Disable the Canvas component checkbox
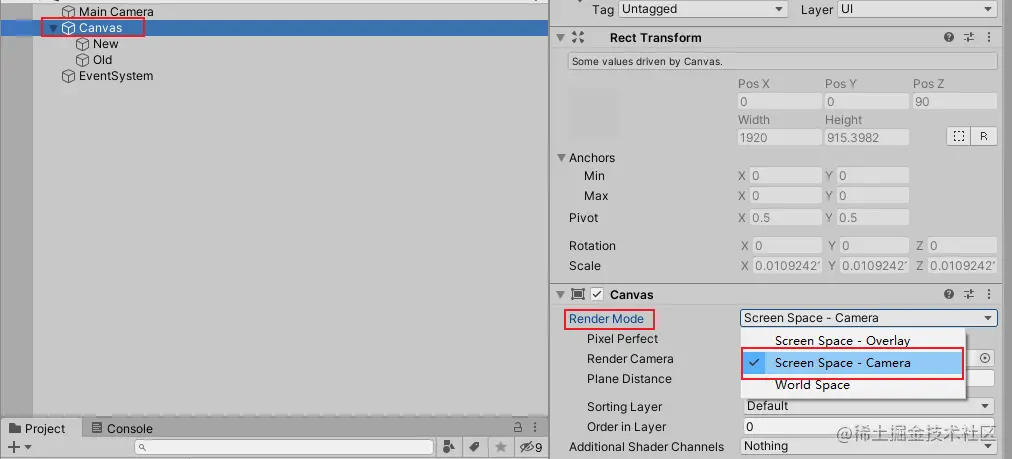Screen dimensions: 1012x459 [x=597, y=294]
